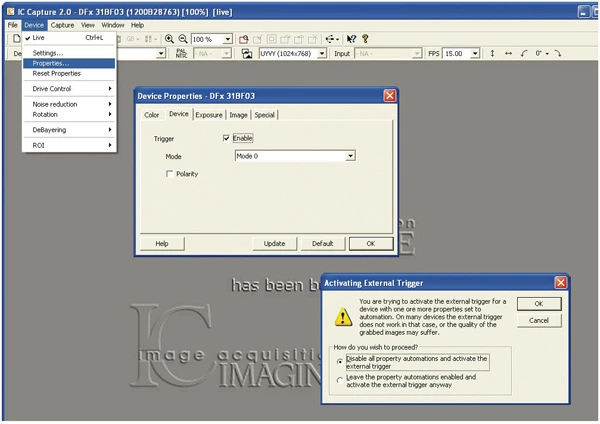Click the zoom out magnifier icon
Image resolution: width=600 pixels, height=424 pixels.
pos(183,38)
